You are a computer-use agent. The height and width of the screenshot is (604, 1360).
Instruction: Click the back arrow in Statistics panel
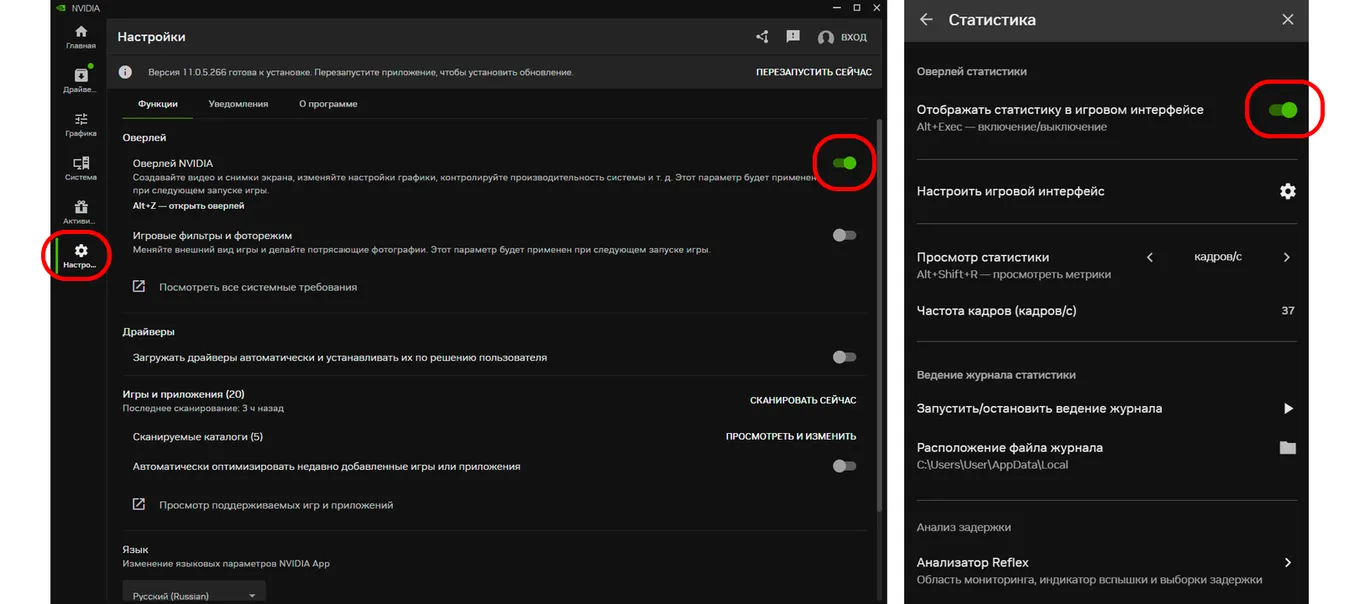pos(926,19)
